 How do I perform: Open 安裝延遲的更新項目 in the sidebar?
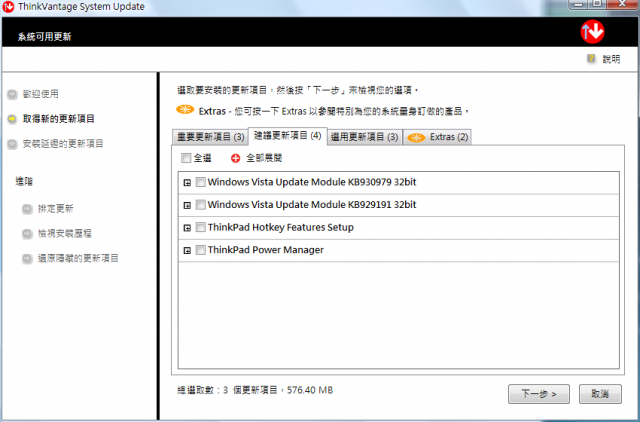coord(63,144)
